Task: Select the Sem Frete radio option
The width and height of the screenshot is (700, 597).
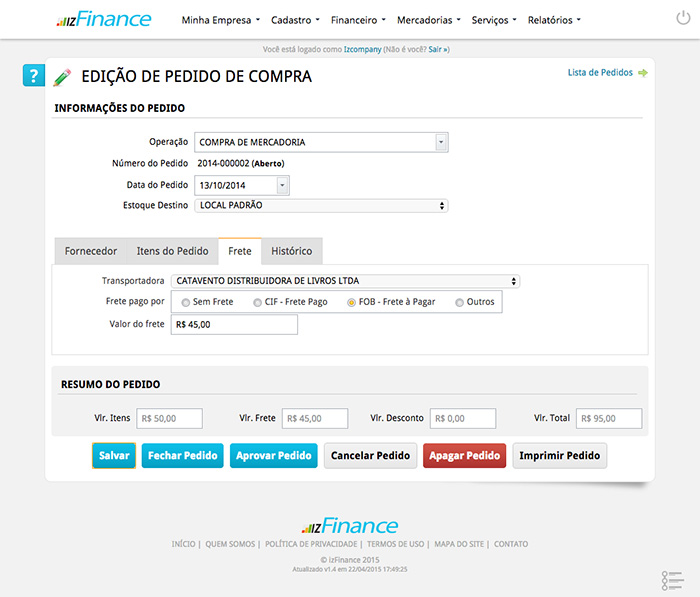Action: (186, 302)
